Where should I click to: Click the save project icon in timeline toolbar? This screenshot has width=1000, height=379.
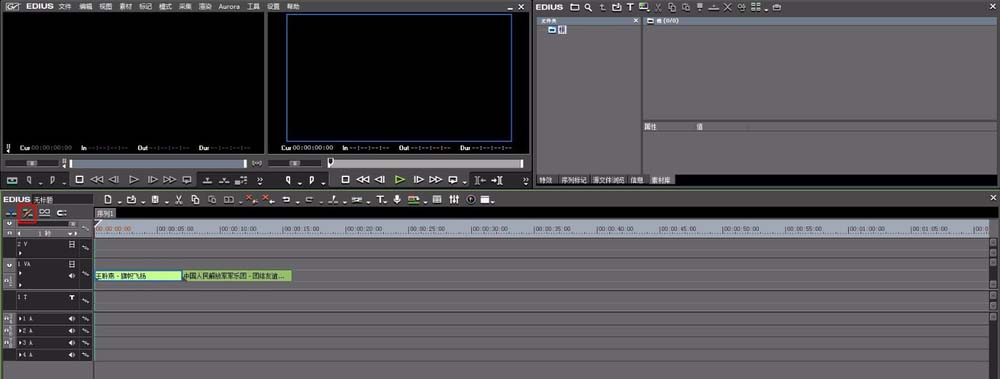pos(155,200)
